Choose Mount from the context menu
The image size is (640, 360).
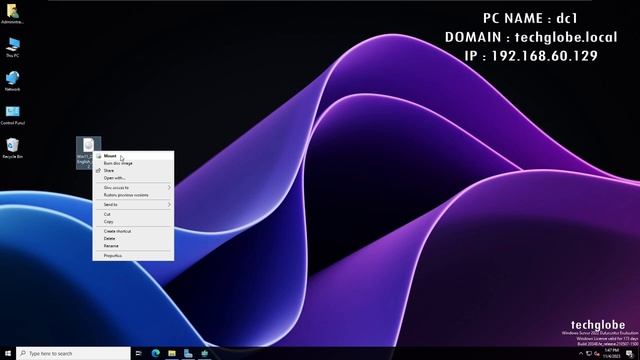133,156
